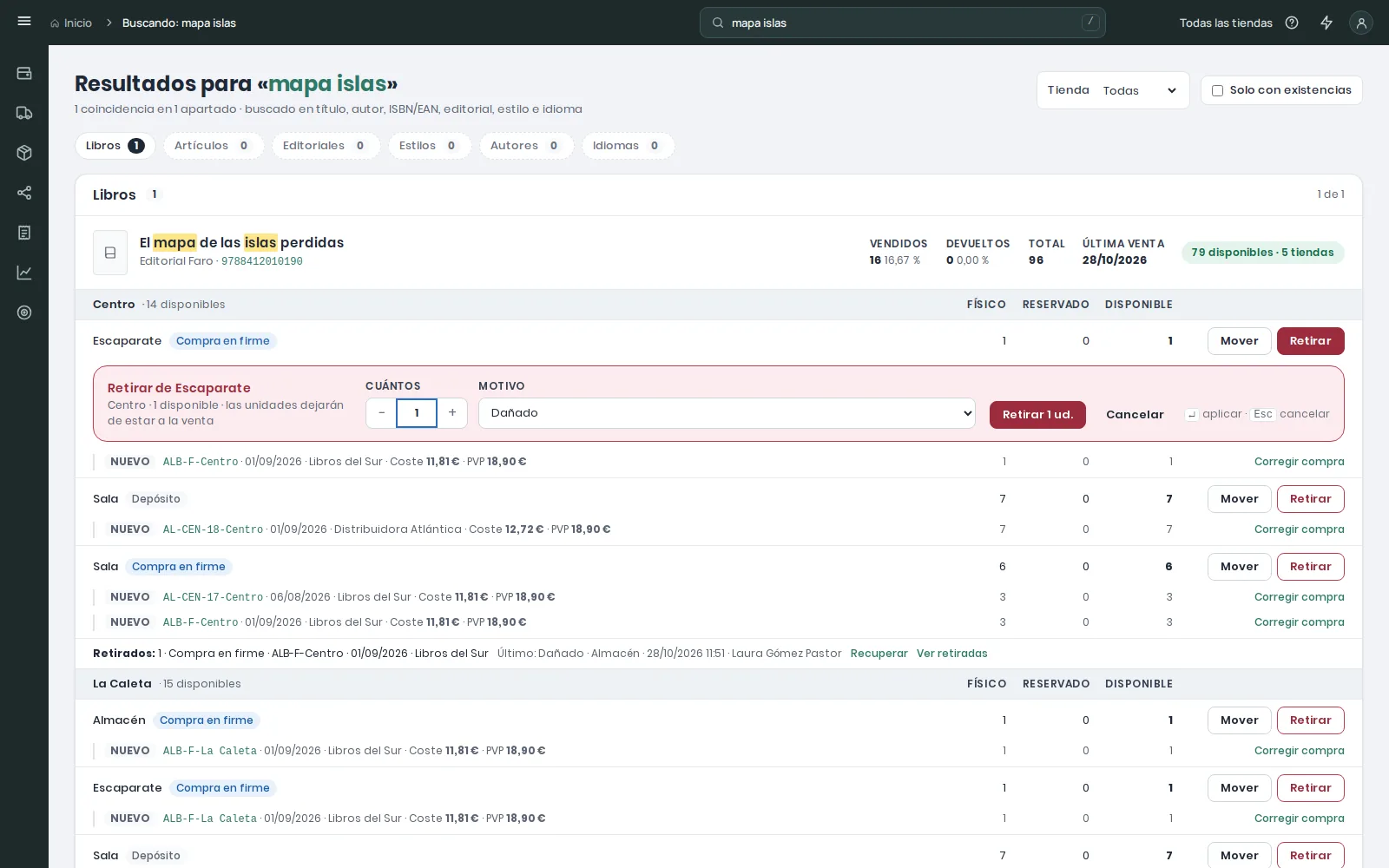1389x868 pixels.
Task: Click the Retirar 1 ud. button
Action: click(x=1037, y=415)
